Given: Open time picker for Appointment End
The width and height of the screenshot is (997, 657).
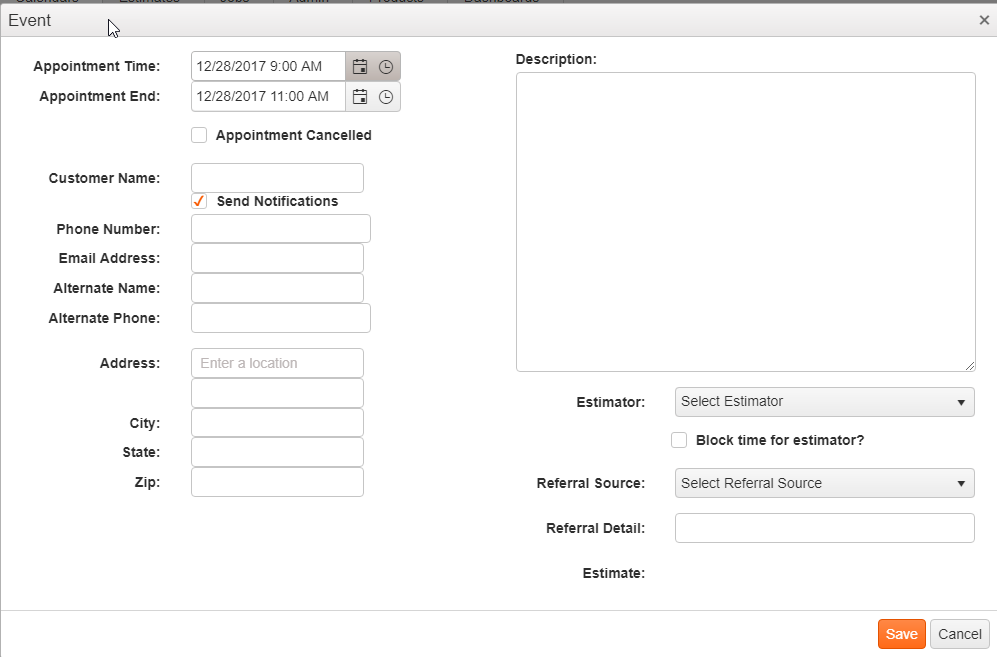Looking at the screenshot, I should pos(386,97).
